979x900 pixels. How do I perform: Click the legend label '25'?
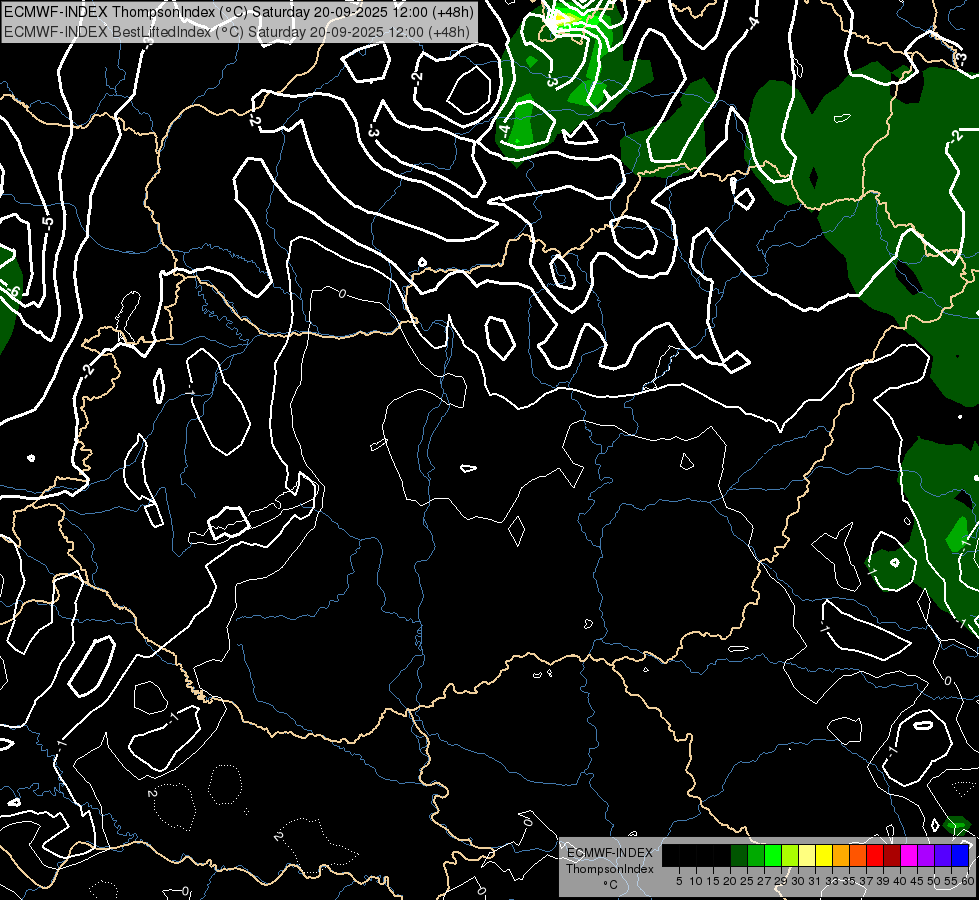point(747,881)
